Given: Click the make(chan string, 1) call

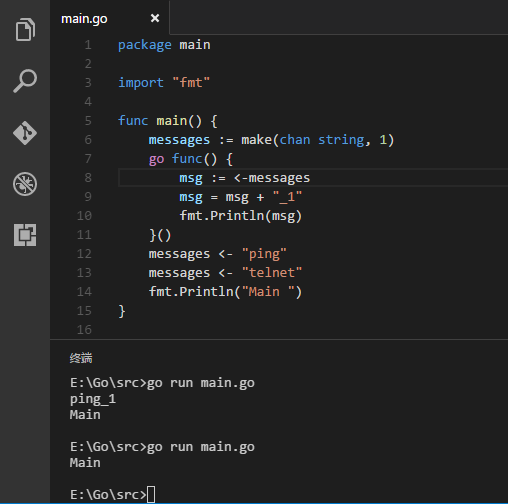Looking at the screenshot, I should pos(318,140).
